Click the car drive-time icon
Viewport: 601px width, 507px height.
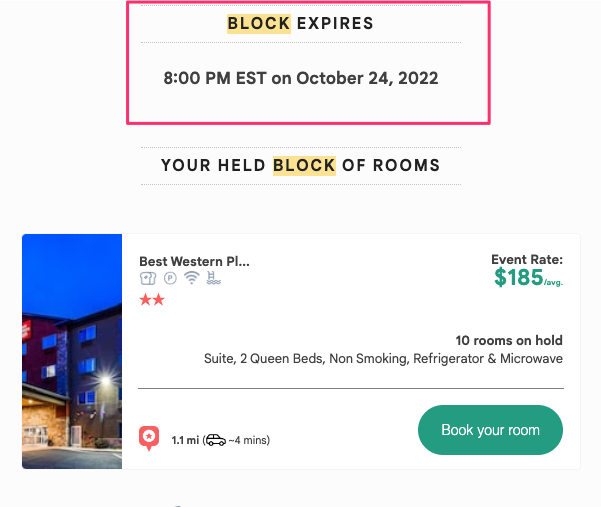216,440
